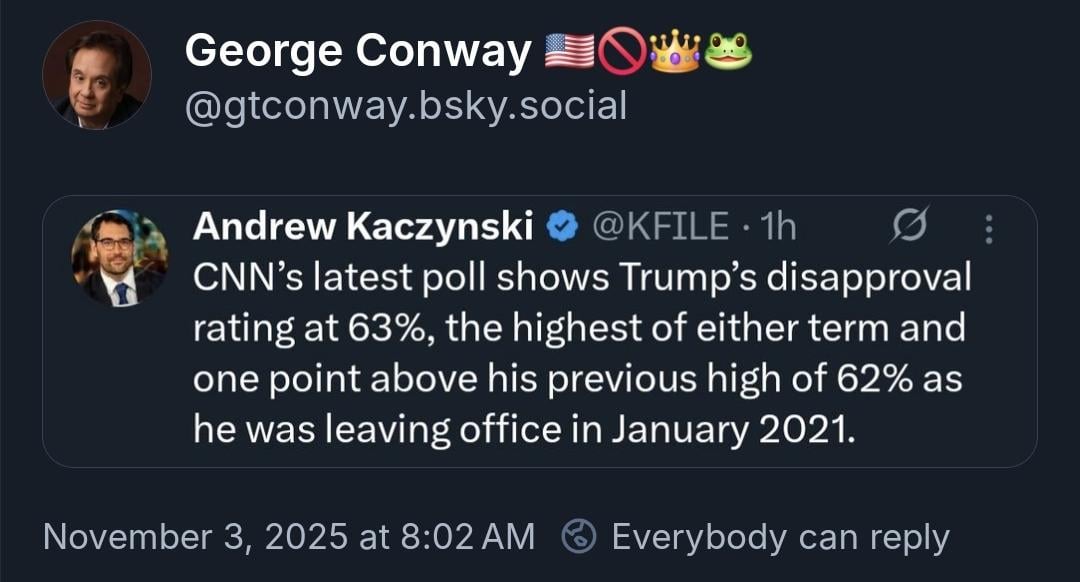1080x582 pixels.
Task: Click the frog face emoji
Action: click(x=727, y=52)
